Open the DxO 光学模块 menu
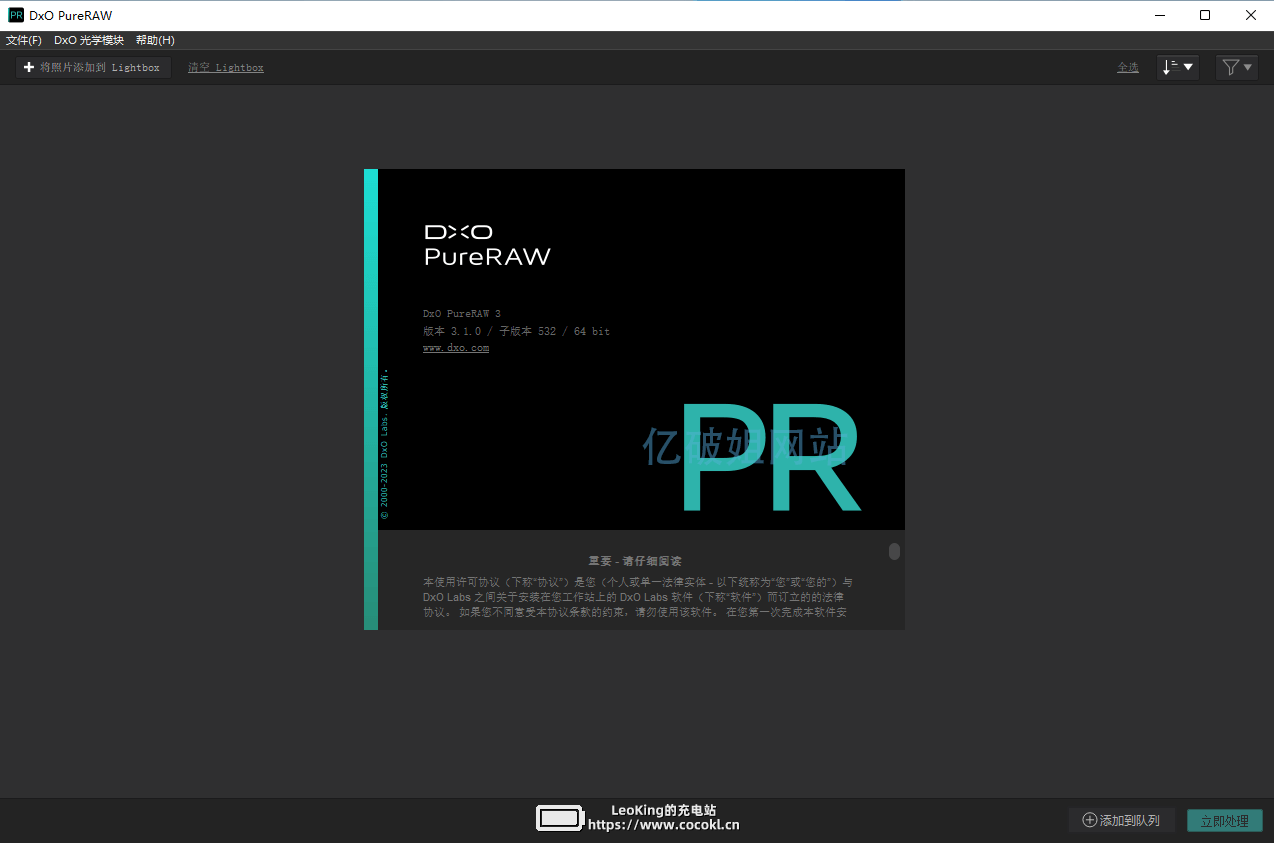Screen dimensions: 1274x843 pos(89,40)
